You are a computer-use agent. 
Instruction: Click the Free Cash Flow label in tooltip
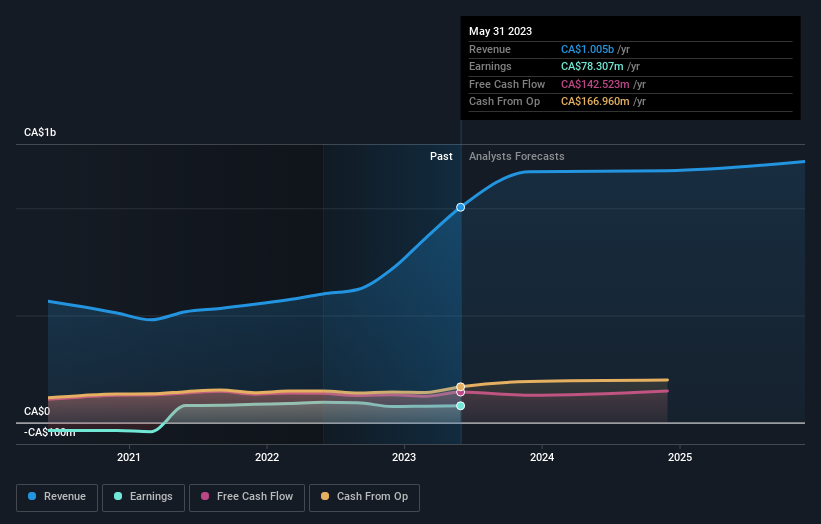click(x=507, y=84)
